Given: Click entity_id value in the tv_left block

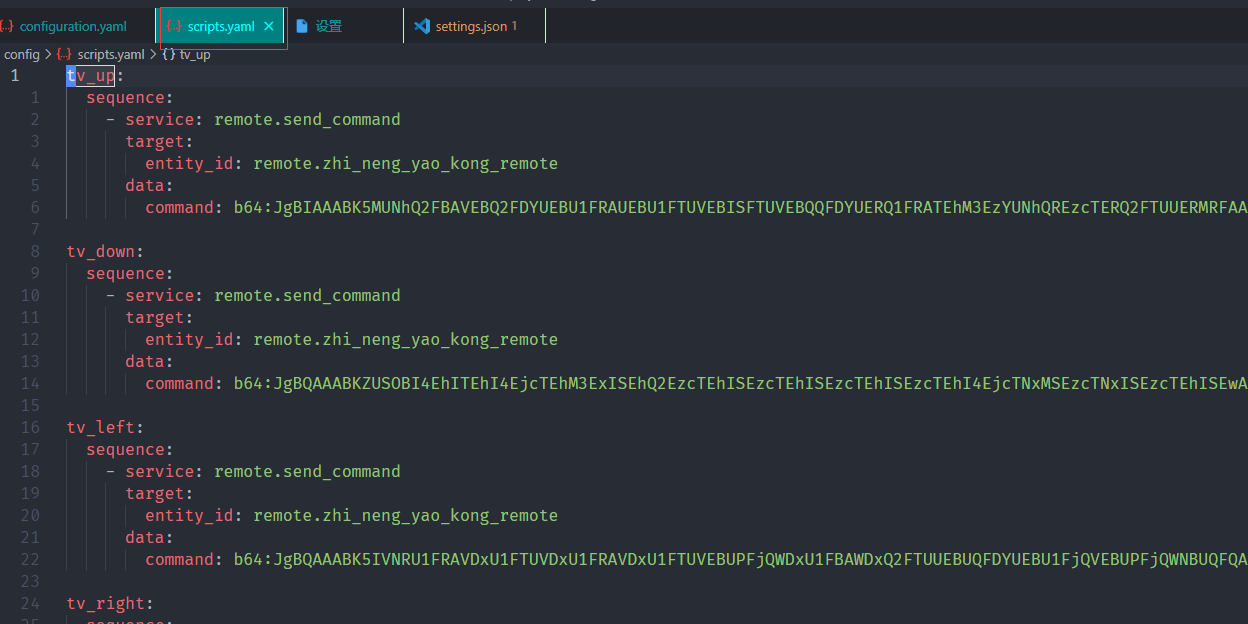Looking at the screenshot, I should tap(405, 515).
